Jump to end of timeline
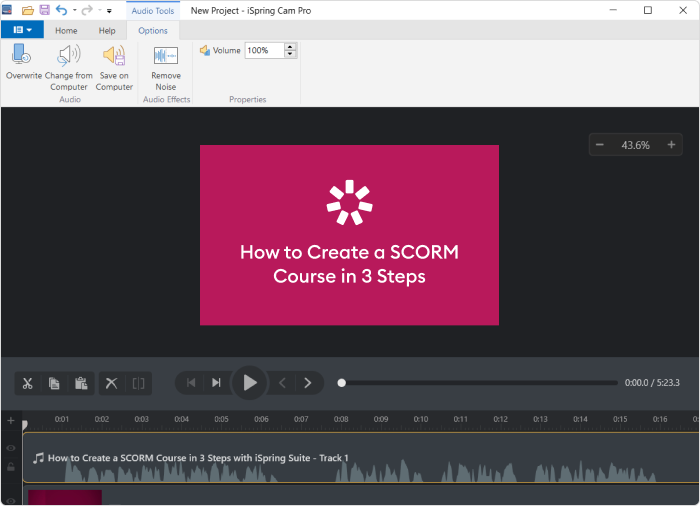This screenshot has width=700, height=506. 217,383
